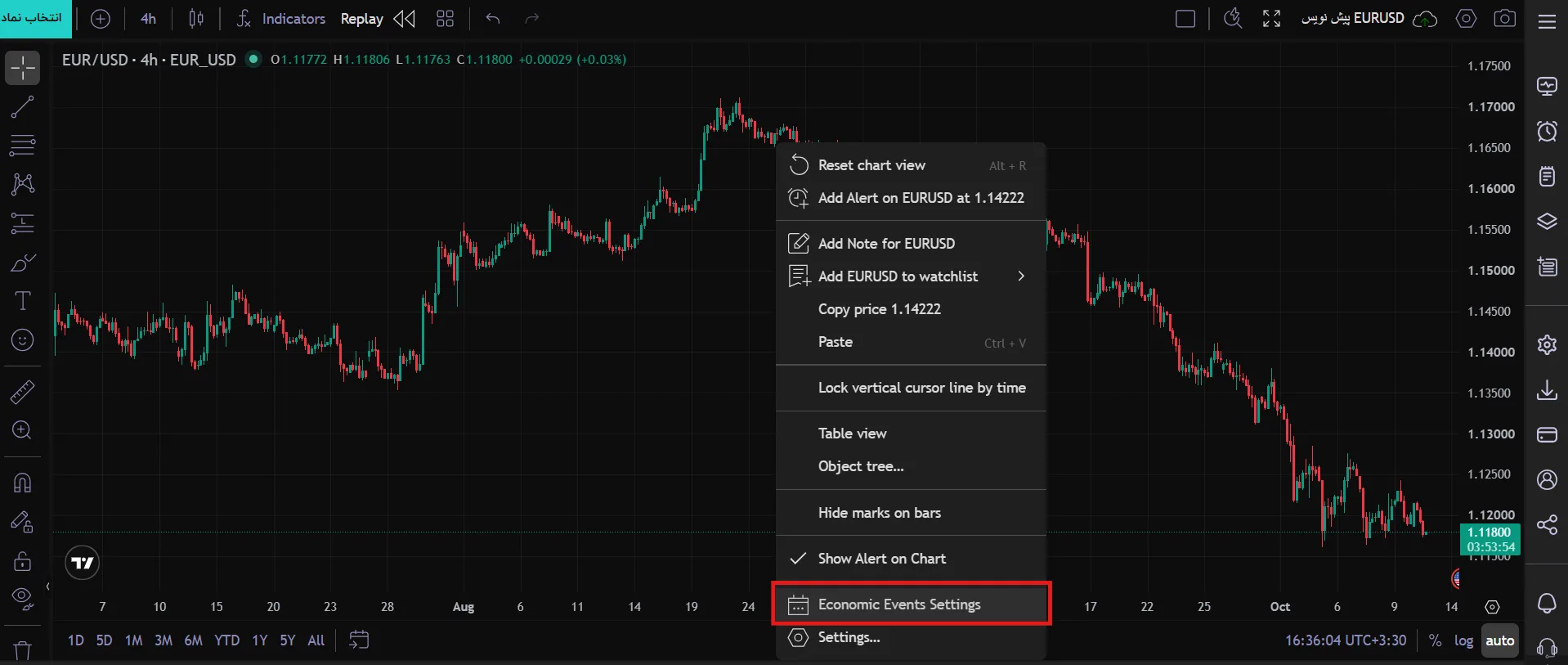Open the Fibonacci retracement tools
The width and height of the screenshot is (1568, 665).
[23, 146]
